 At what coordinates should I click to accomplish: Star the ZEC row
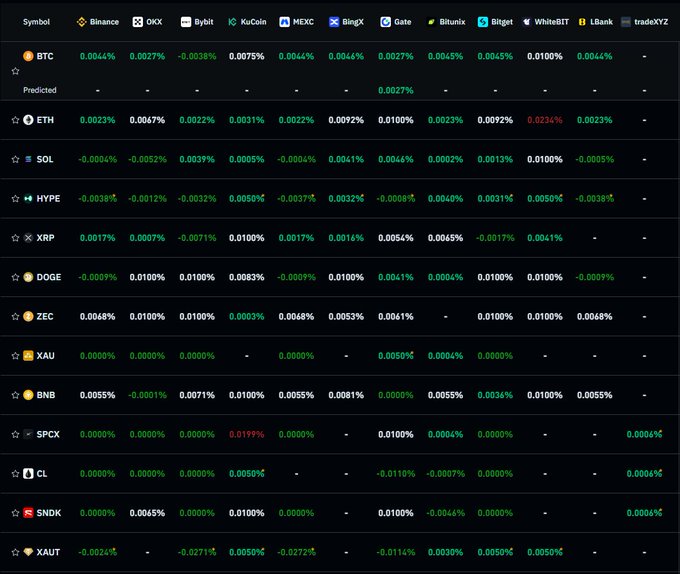click(x=16, y=316)
